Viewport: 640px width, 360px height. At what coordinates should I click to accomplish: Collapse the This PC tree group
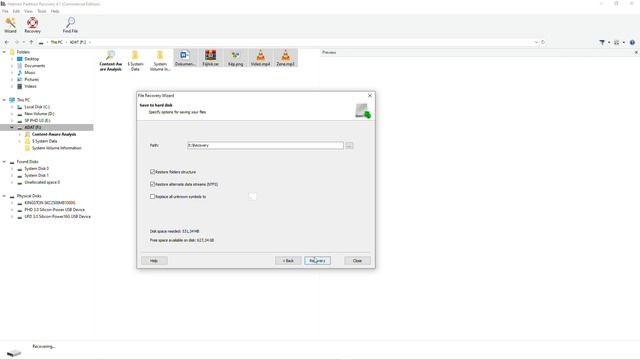4,100
